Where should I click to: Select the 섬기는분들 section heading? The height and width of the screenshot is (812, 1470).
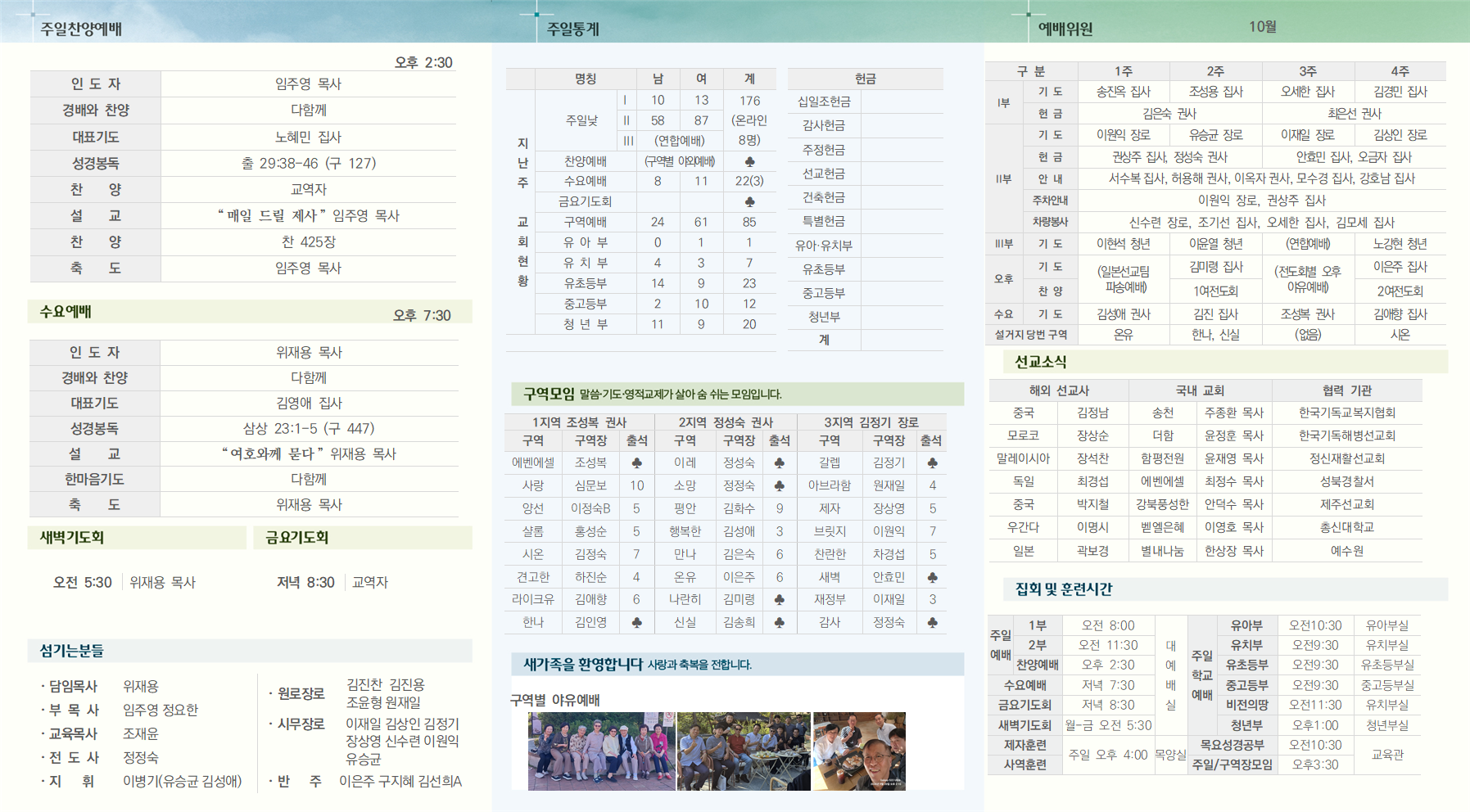[x=71, y=651]
